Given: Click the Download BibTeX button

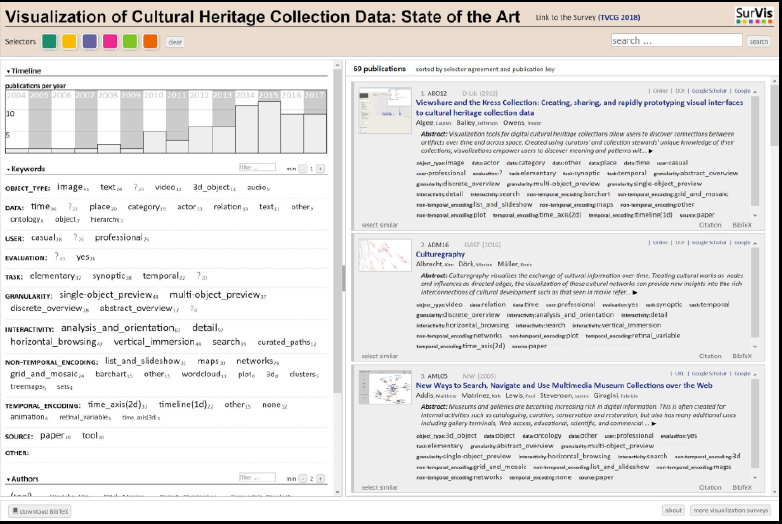Looking at the screenshot, I should pyautogui.click(x=39, y=510).
